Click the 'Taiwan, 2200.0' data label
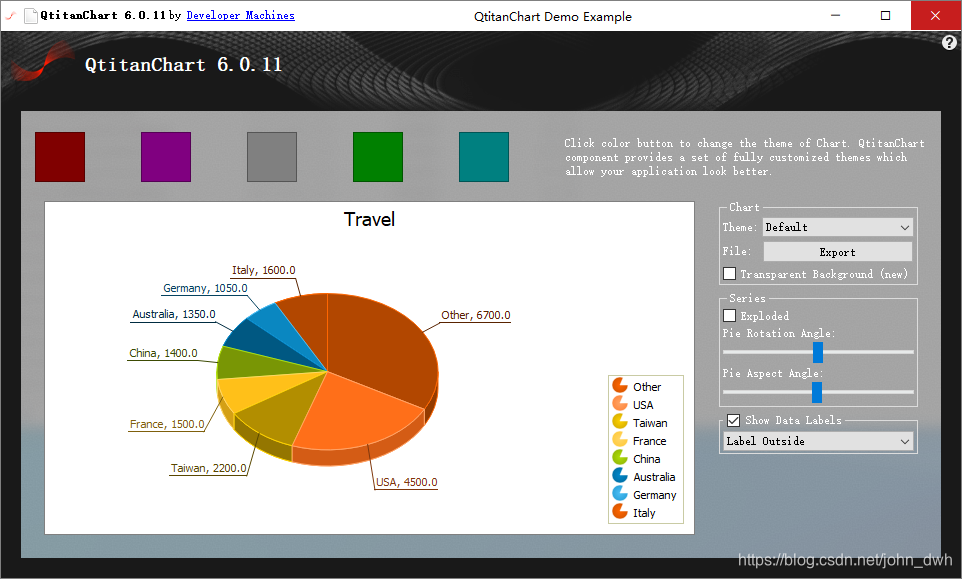The image size is (962, 579). [x=209, y=468]
